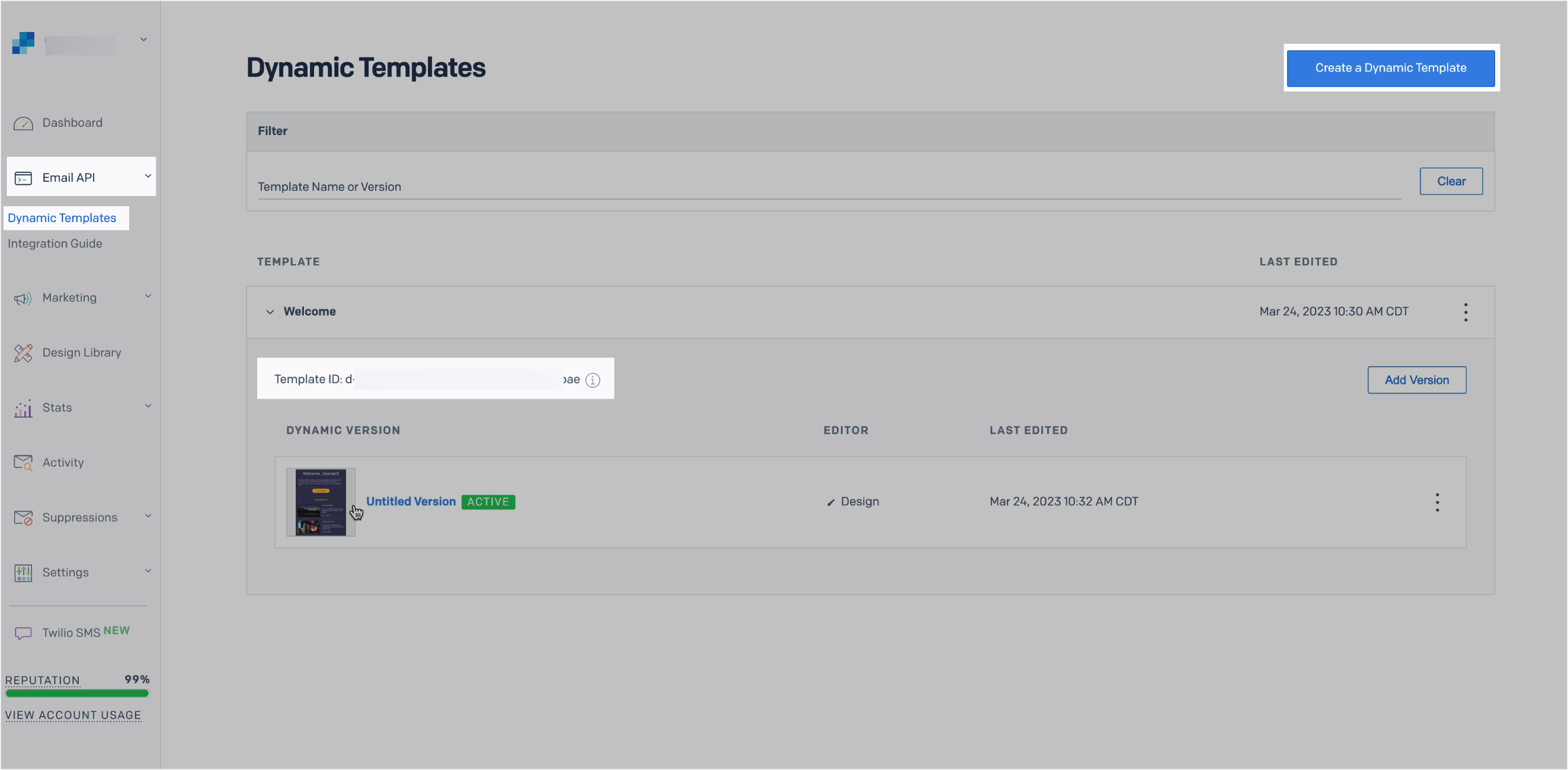Viewport: 1568px width, 770px height.
Task: Click the green Reputation progress bar
Action: [77, 694]
